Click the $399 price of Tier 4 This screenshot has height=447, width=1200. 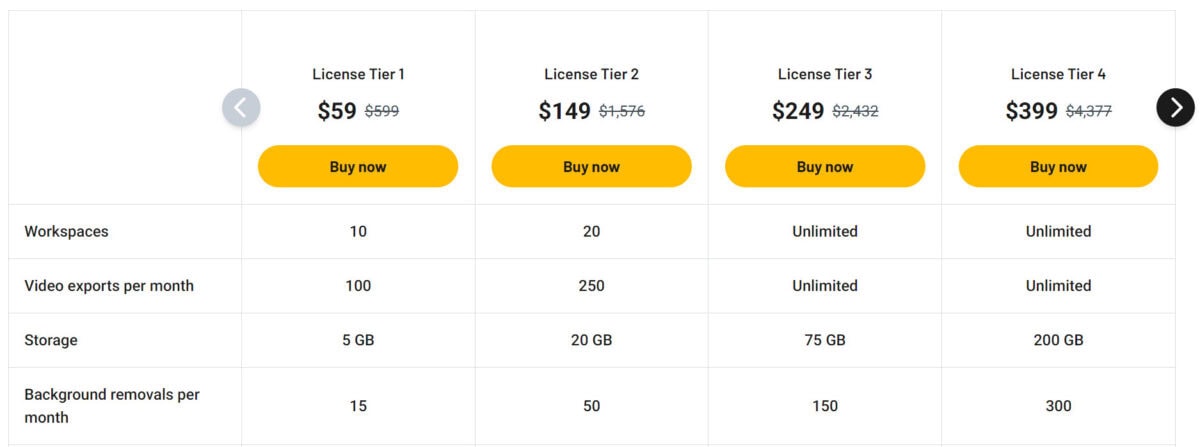(1031, 111)
